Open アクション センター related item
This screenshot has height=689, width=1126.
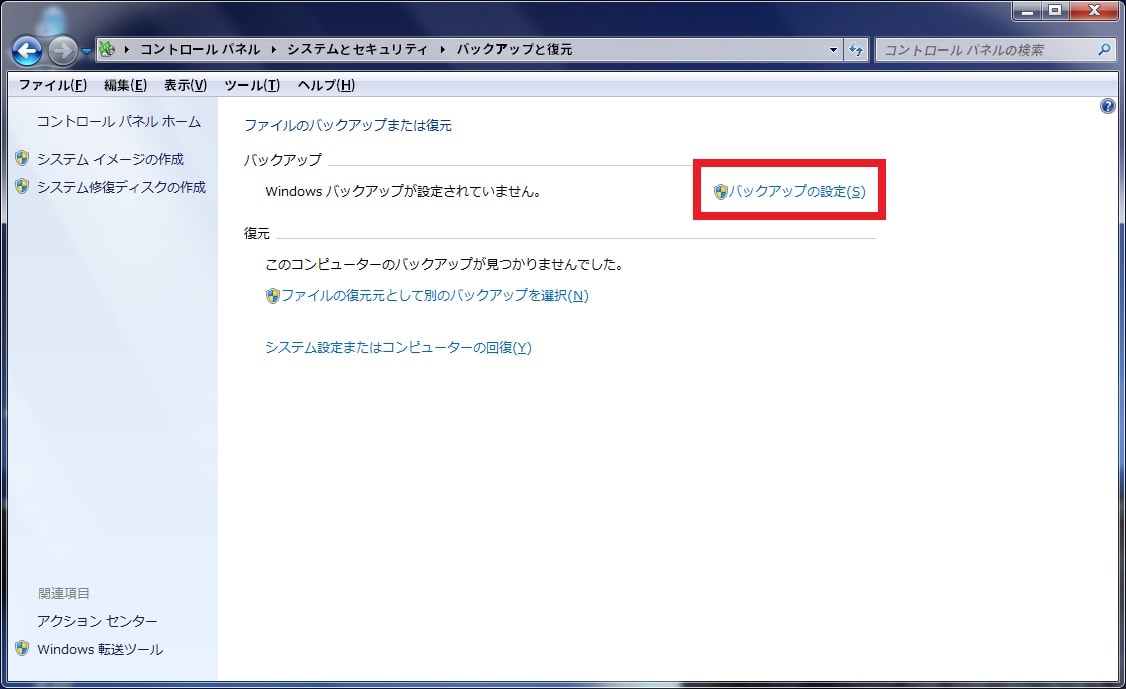pyautogui.click(x=97, y=621)
